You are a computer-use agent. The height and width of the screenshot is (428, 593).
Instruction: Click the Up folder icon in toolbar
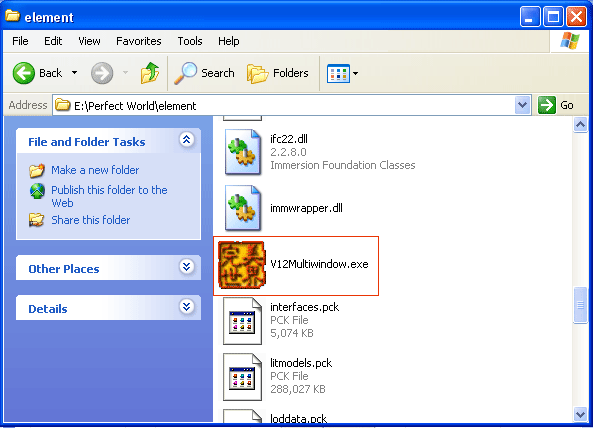[150, 73]
